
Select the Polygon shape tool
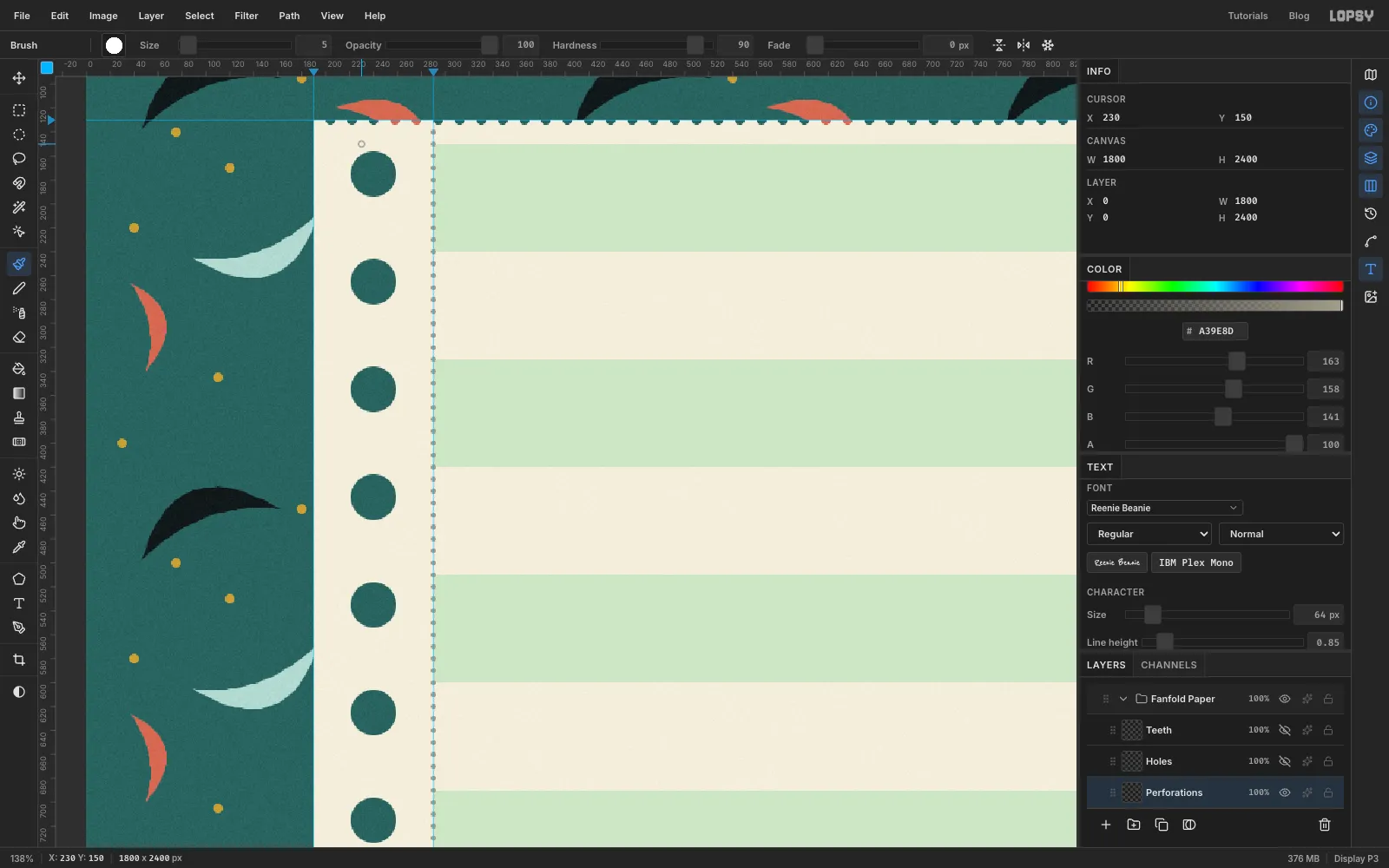coord(19,579)
